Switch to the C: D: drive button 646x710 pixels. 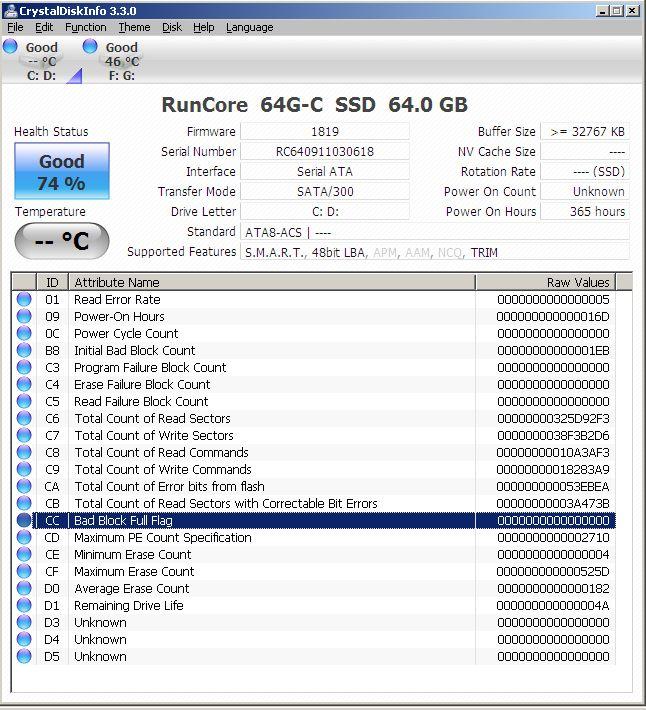(41, 61)
